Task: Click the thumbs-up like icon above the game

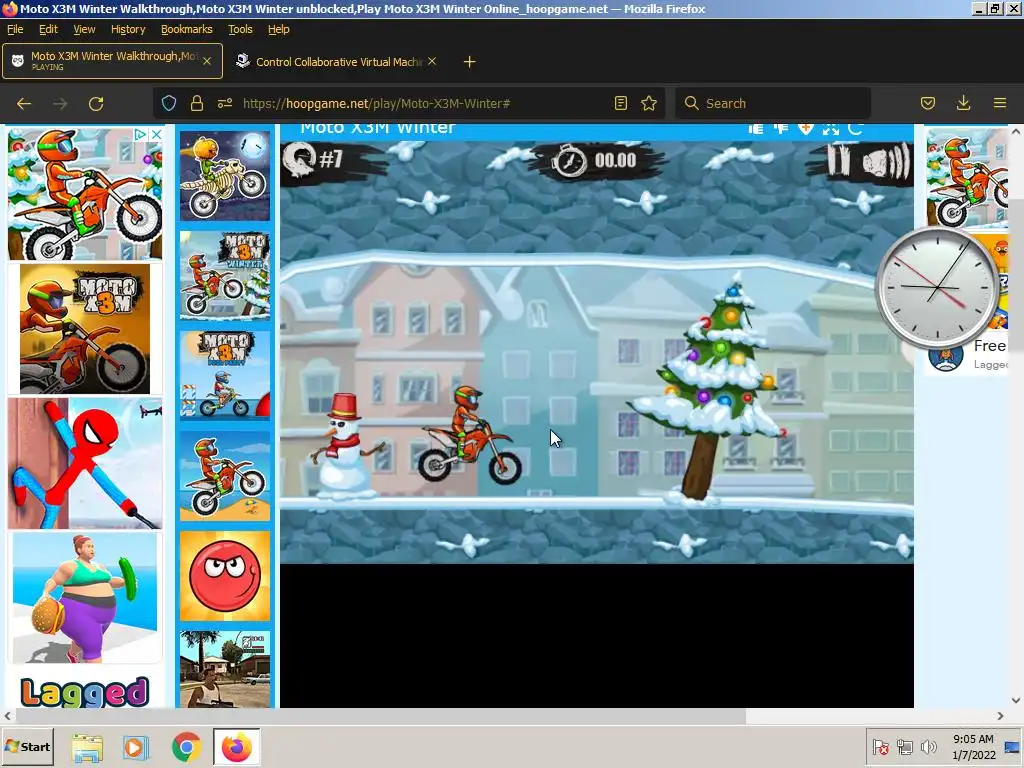Action: click(x=756, y=129)
